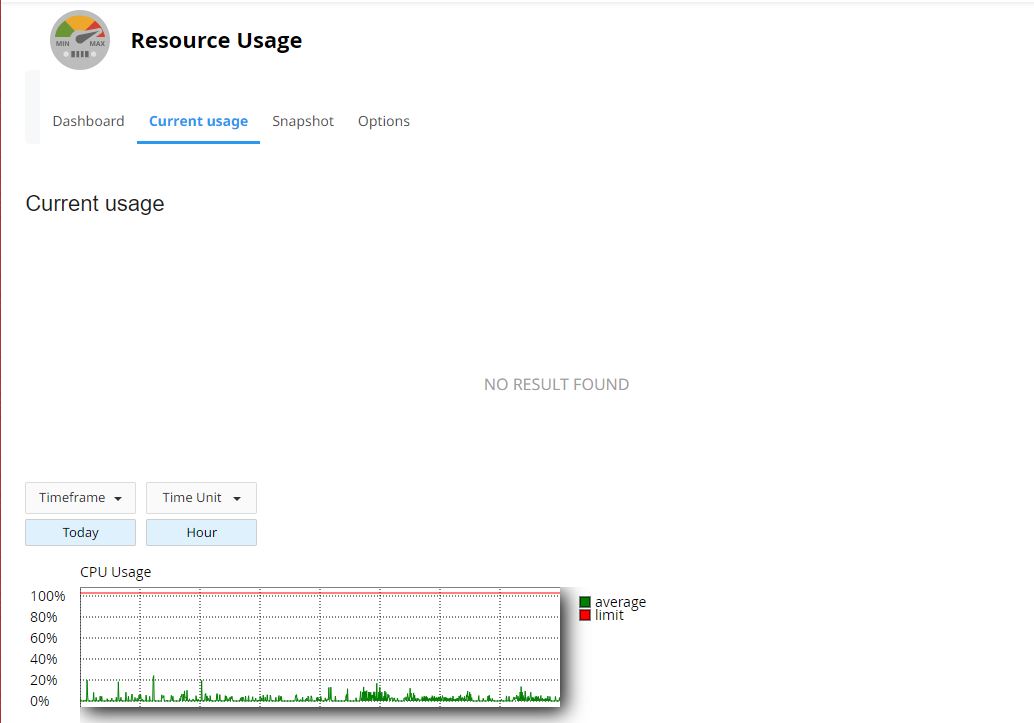The height and width of the screenshot is (723, 1034).
Task: Click the Today timeframe button
Action: coord(80,532)
